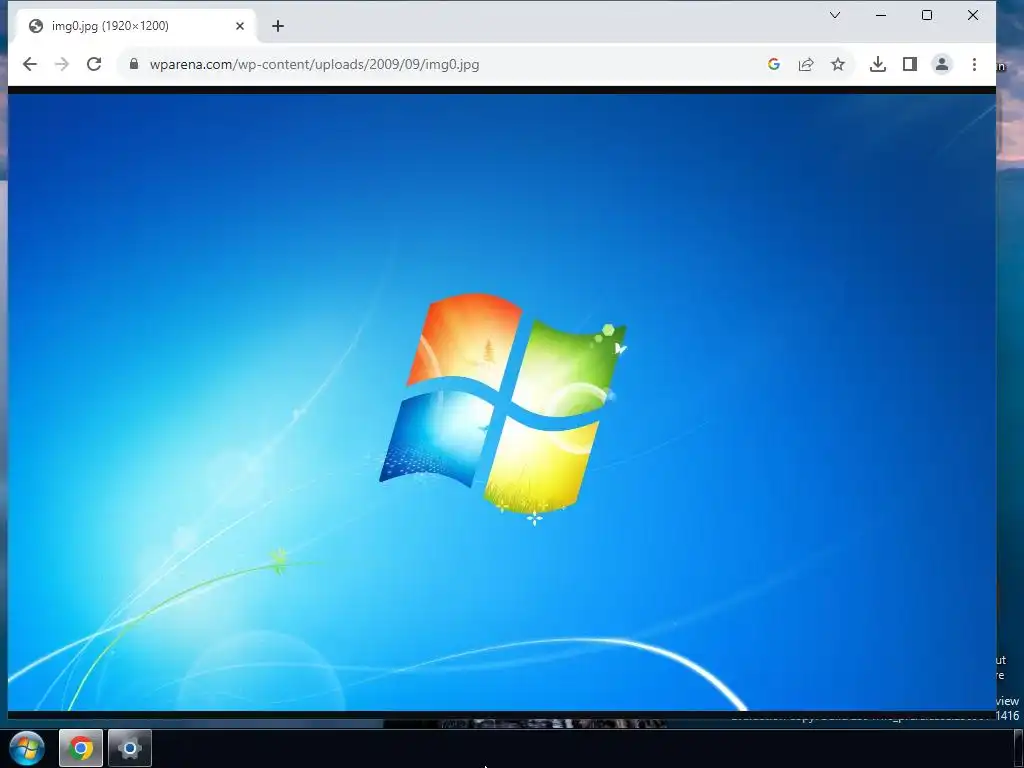Image resolution: width=1024 pixels, height=768 pixels.
Task: Bookmark this page with star icon
Action: [838, 64]
